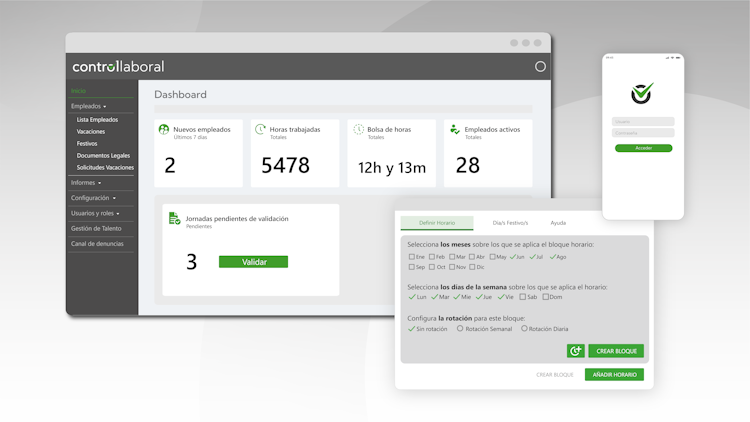Open Lista Empleados submenu item
Screen dimensions: 750x422
click(97, 120)
